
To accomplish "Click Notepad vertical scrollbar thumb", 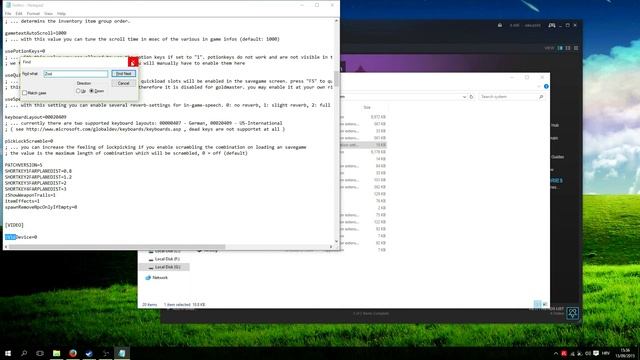I will click(x=337, y=78).
